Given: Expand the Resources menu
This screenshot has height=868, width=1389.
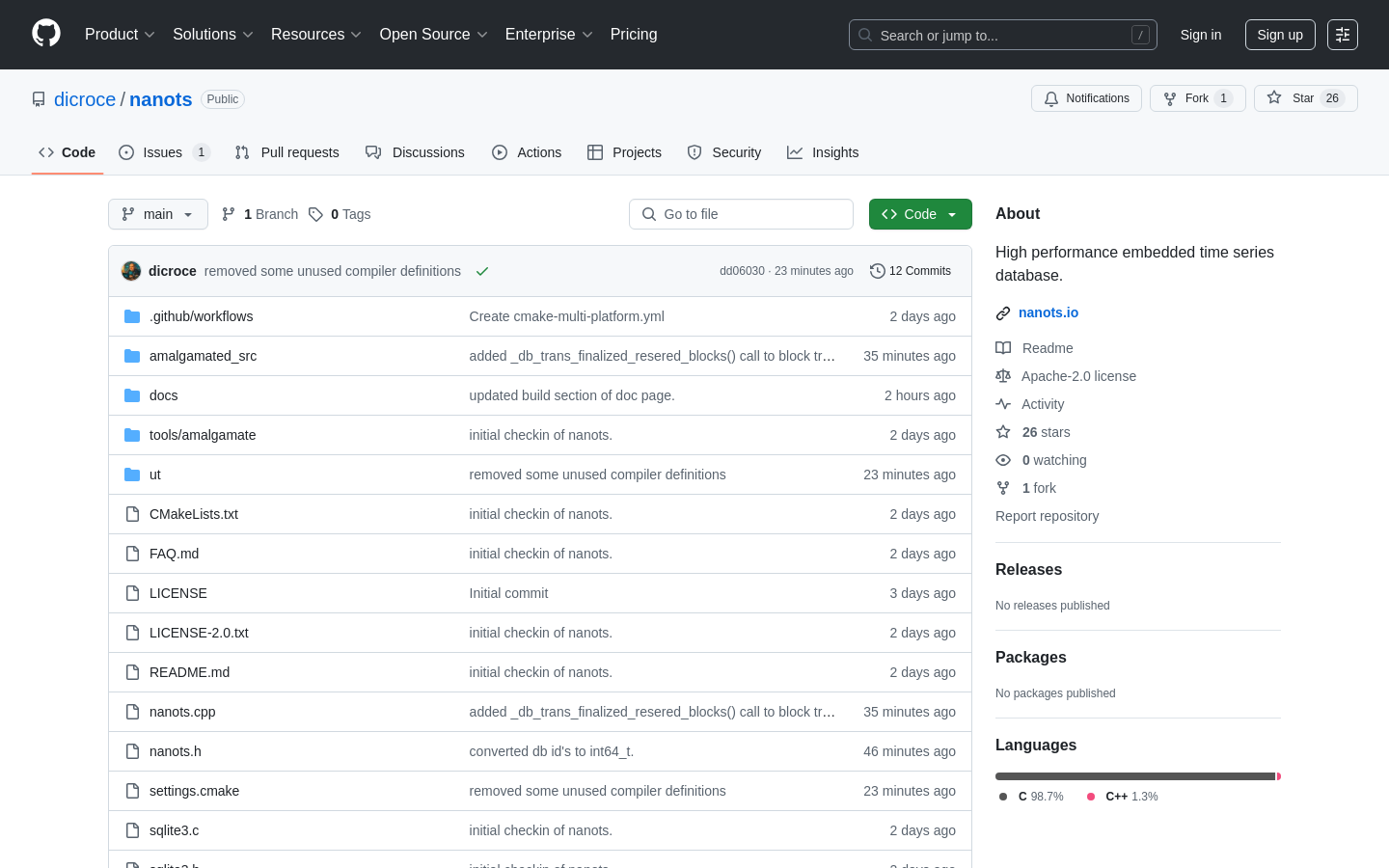Looking at the screenshot, I should click(x=316, y=35).
